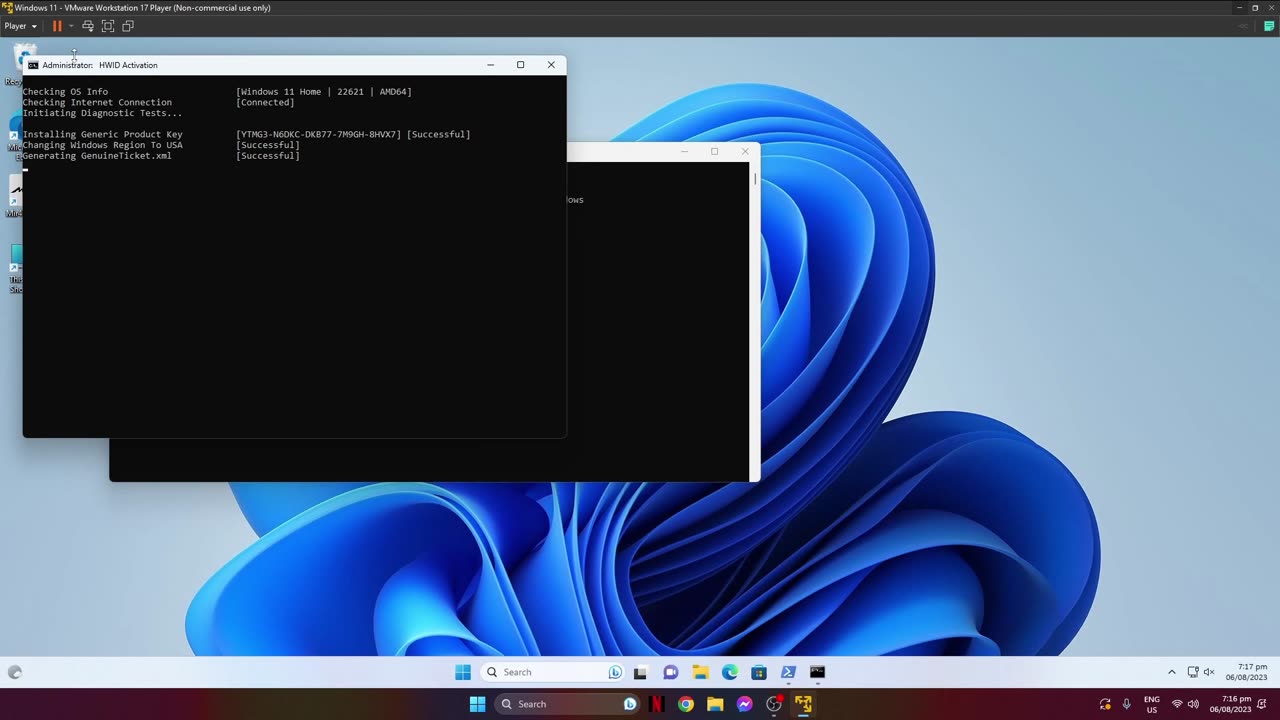Switch to PowerShell on the guest taskbar
The image size is (1280, 720).
pos(788,672)
